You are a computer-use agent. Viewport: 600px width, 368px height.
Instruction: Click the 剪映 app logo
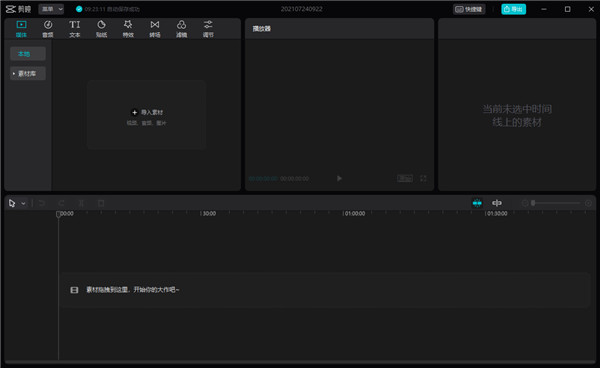tap(18, 9)
